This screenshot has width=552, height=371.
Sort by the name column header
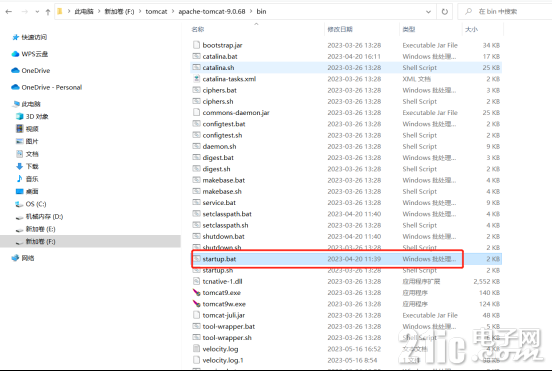point(198,29)
